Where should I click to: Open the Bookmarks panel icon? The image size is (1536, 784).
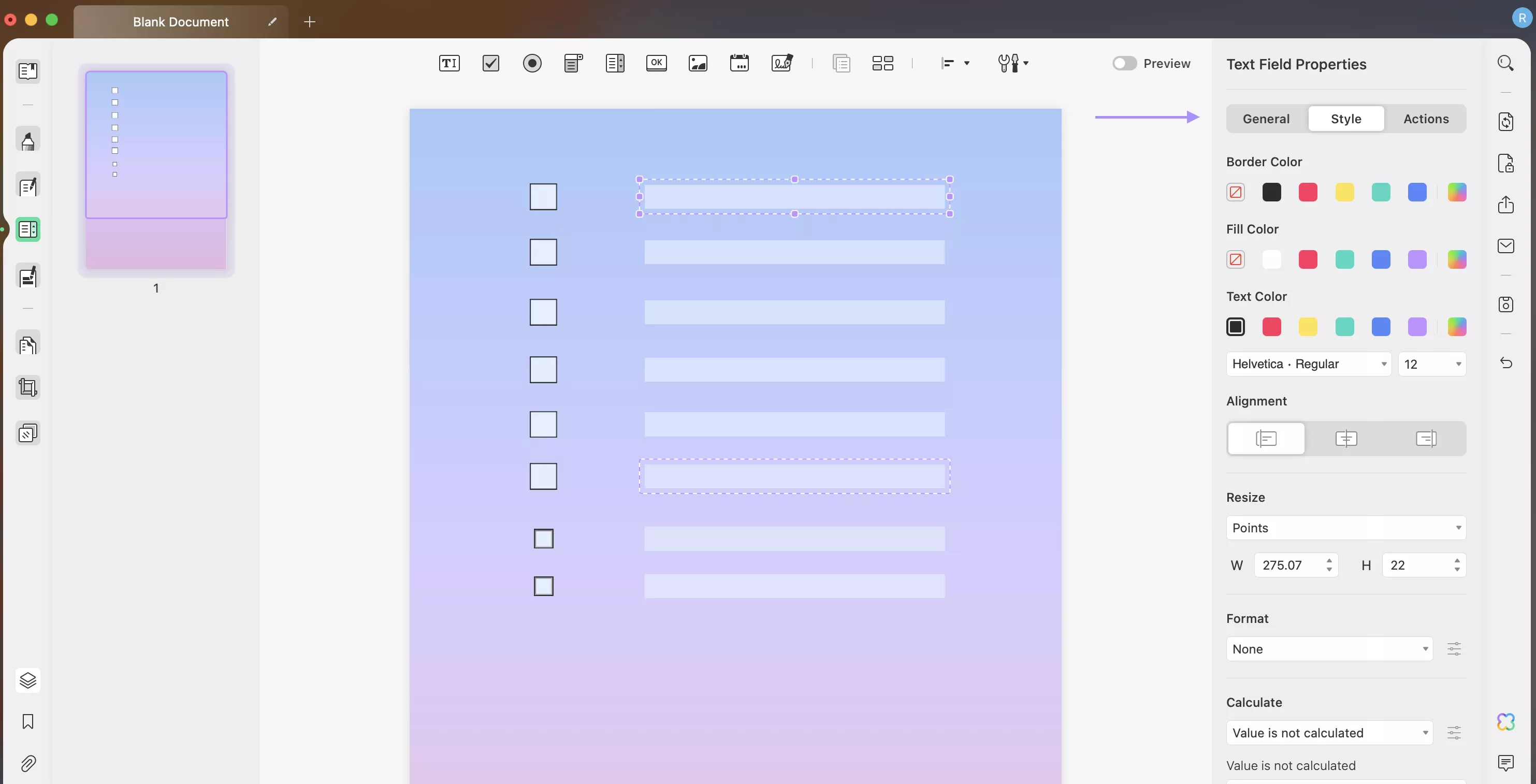[28, 721]
